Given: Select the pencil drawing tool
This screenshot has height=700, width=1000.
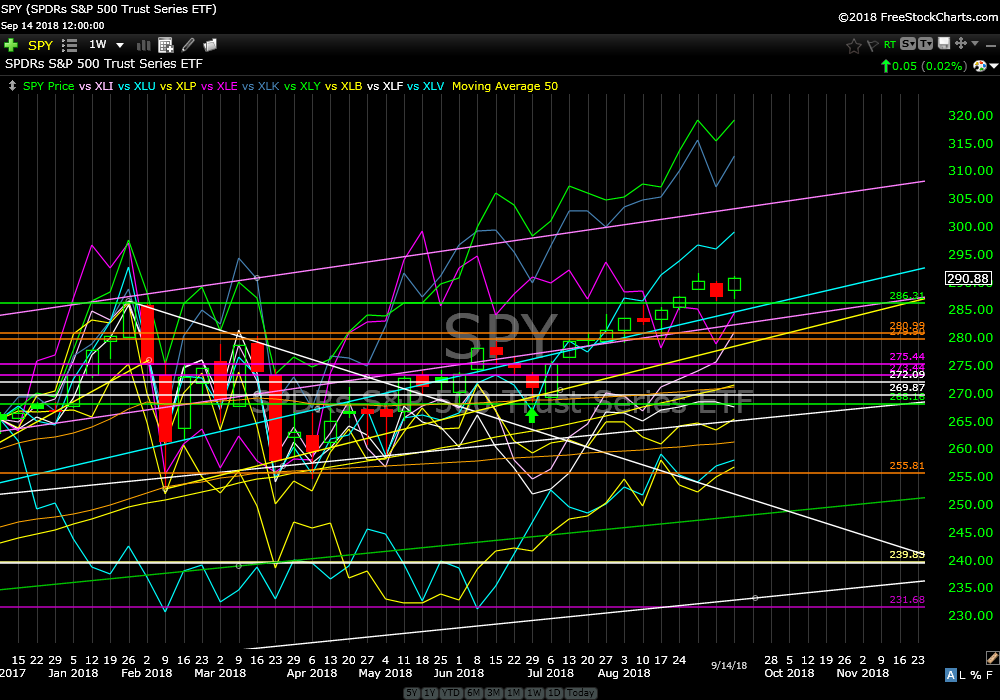Looking at the screenshot, I should click(x=188, y=45).
